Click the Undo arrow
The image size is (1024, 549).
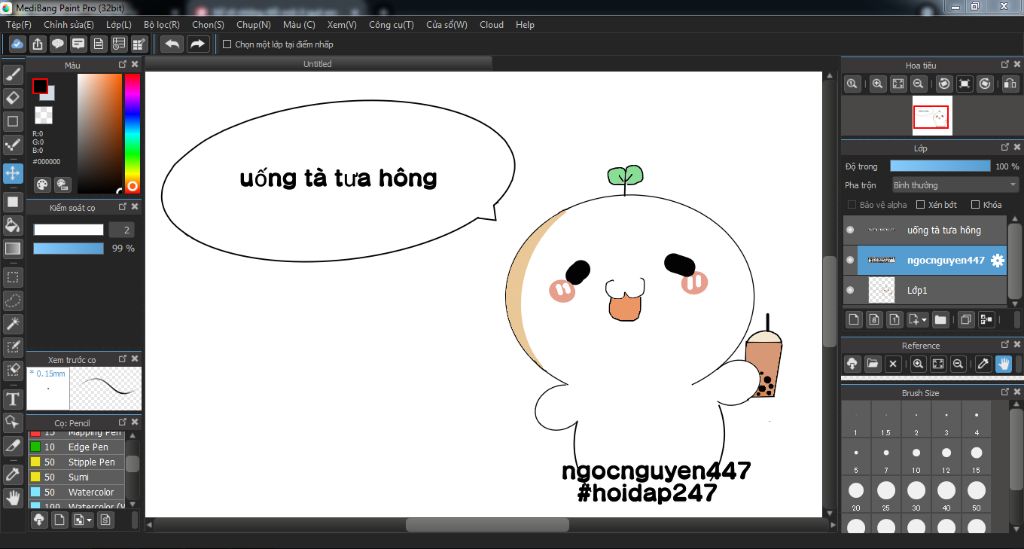(172, 44)
